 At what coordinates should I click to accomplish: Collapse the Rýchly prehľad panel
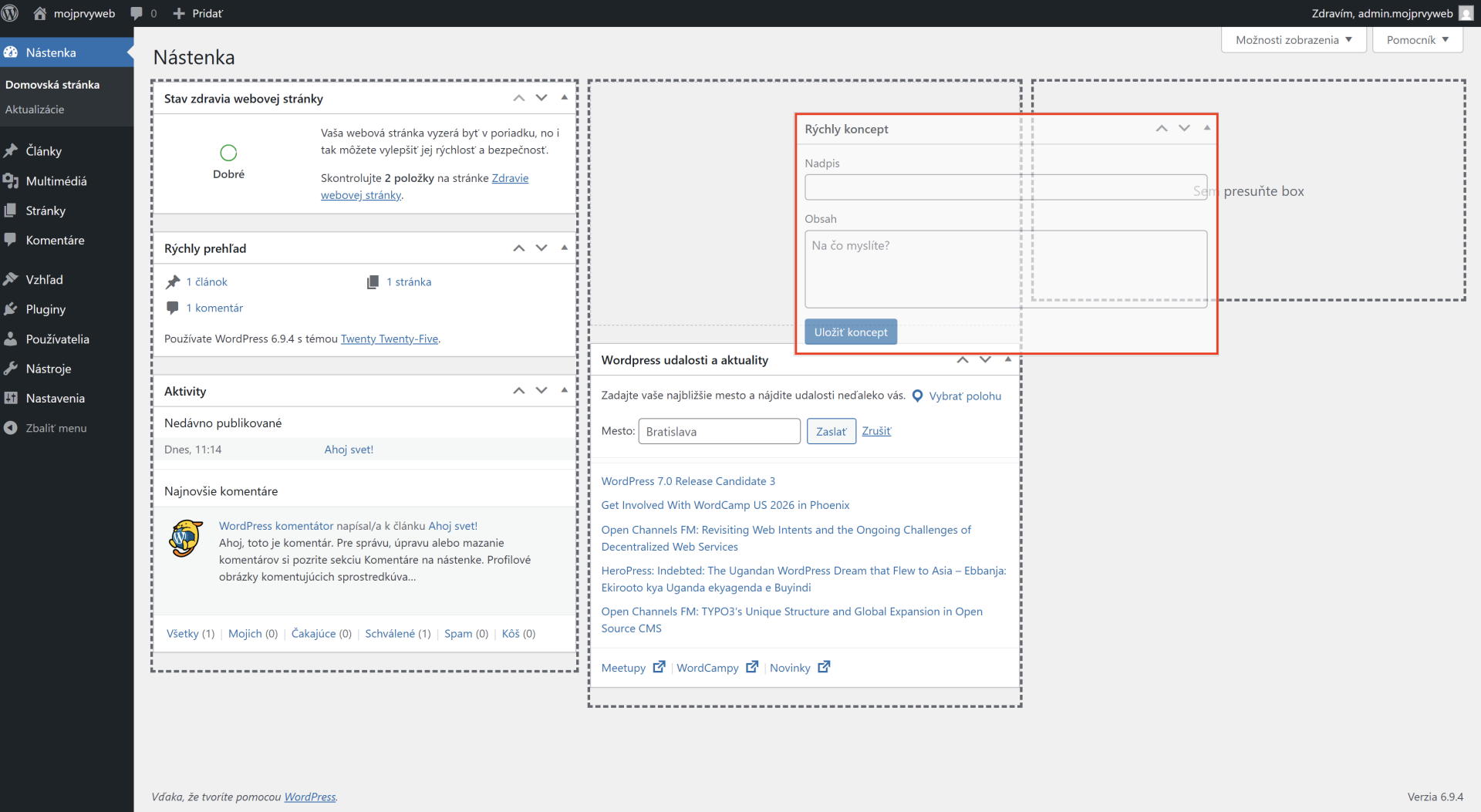click(565, 248)
